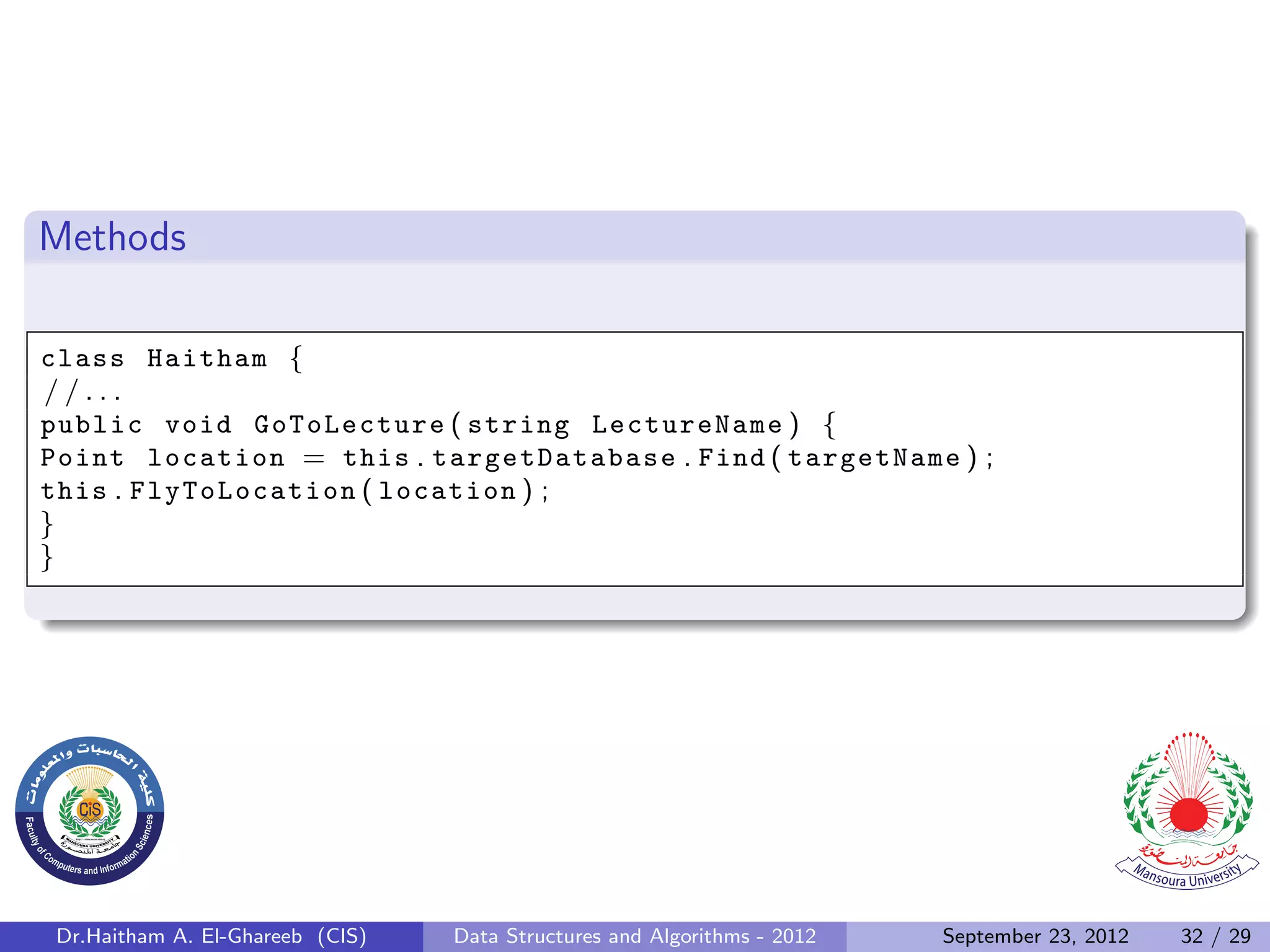The width and height of the screenshot is (1270, 952).
Task: Click the '//...' comment line
Action: [x=81, y=392]
